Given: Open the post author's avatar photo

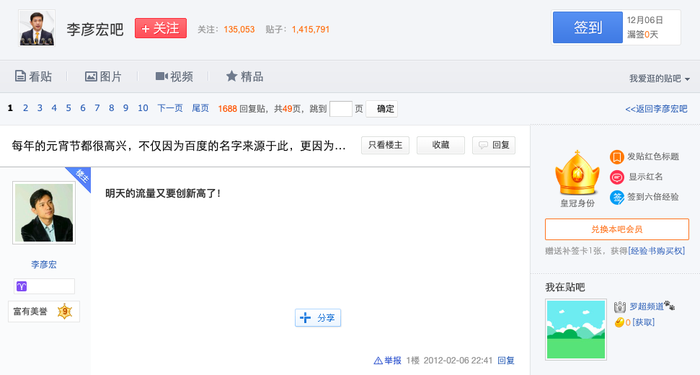Looking at the screenshot, I should pos(44,213).
